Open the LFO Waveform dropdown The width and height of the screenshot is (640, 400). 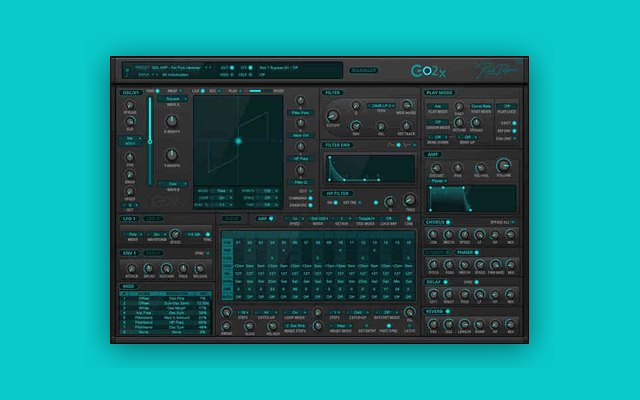157,235
